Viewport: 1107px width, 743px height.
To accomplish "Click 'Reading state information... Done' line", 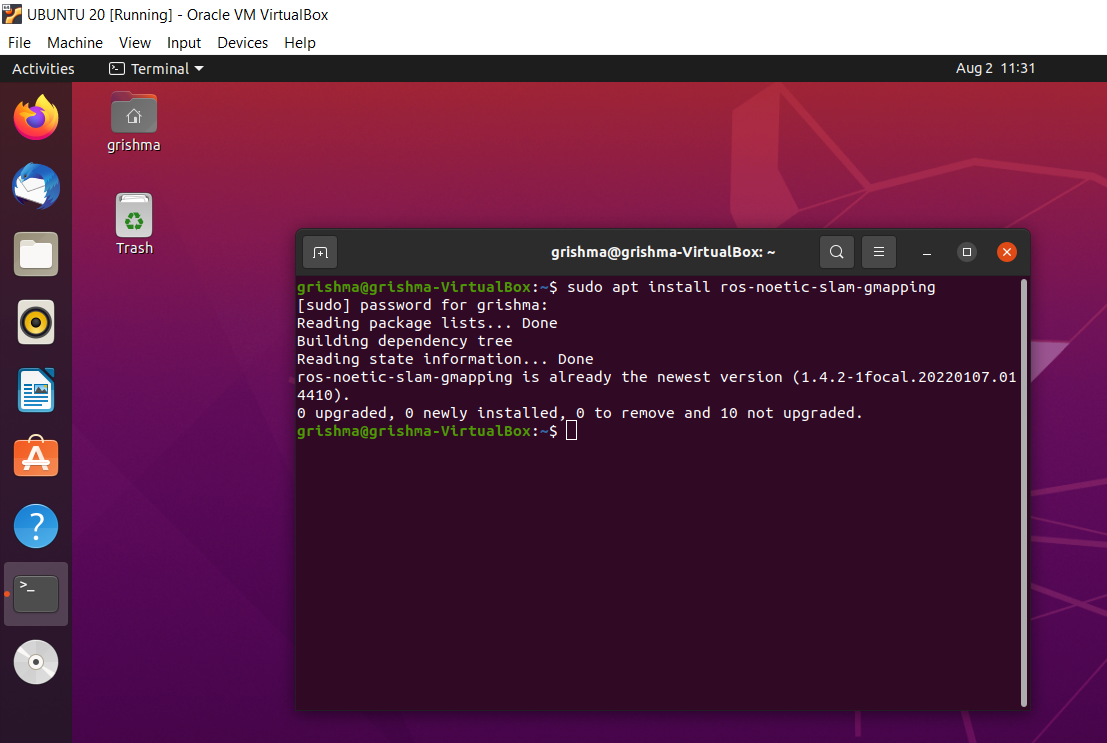I will tap(445, 359).
